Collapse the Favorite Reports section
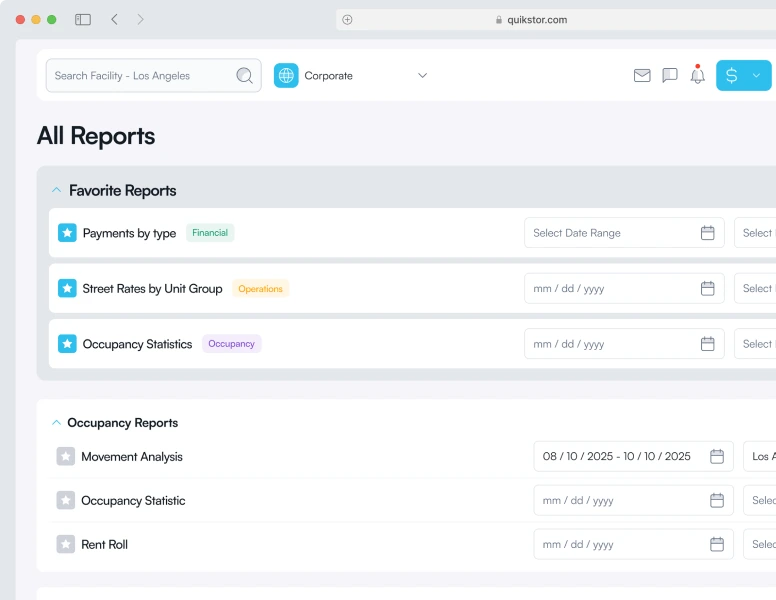 56,190
